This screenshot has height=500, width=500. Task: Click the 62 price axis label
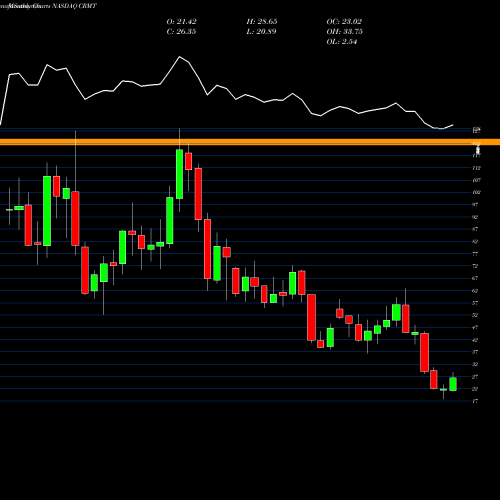point(475,291)
